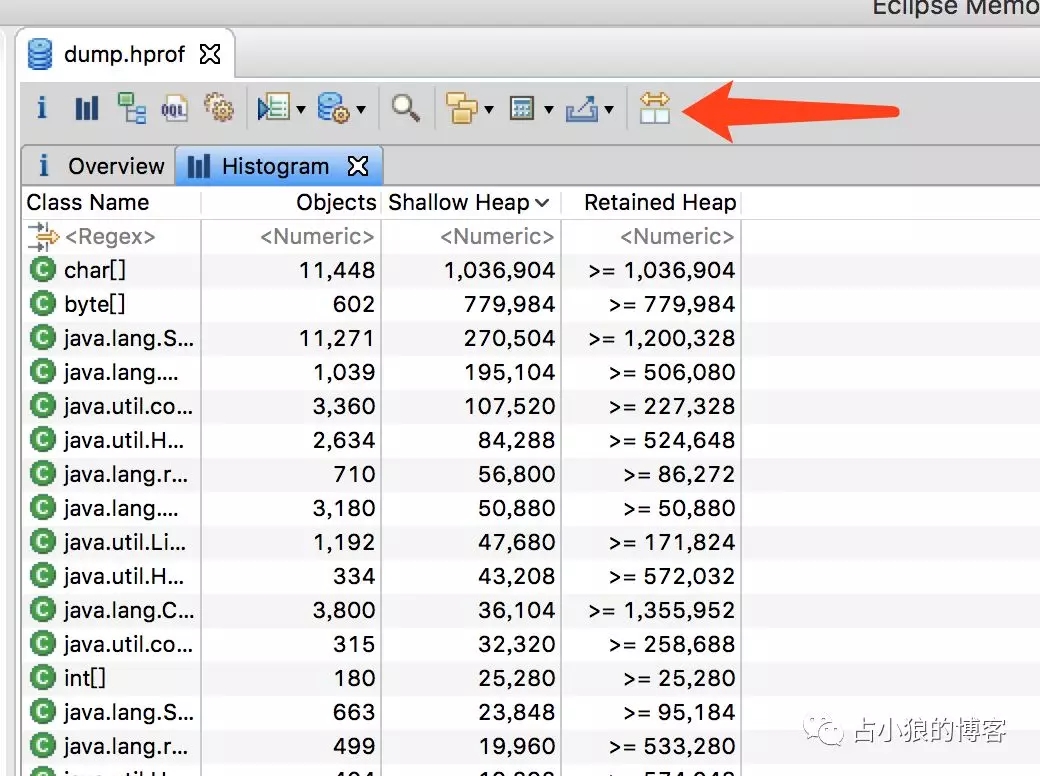Click class icon next to byte[]
This screenshot has height=776, width=1040.
tap(42, 304)
